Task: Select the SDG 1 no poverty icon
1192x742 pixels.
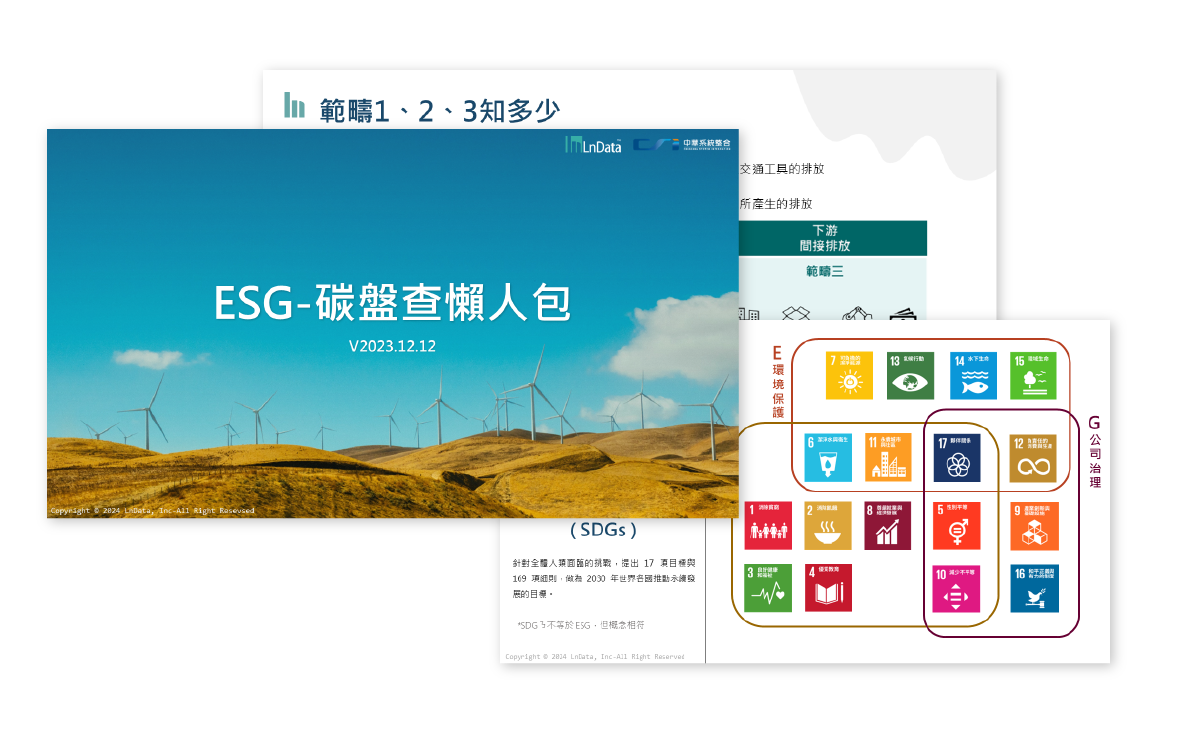Action: 768,526
